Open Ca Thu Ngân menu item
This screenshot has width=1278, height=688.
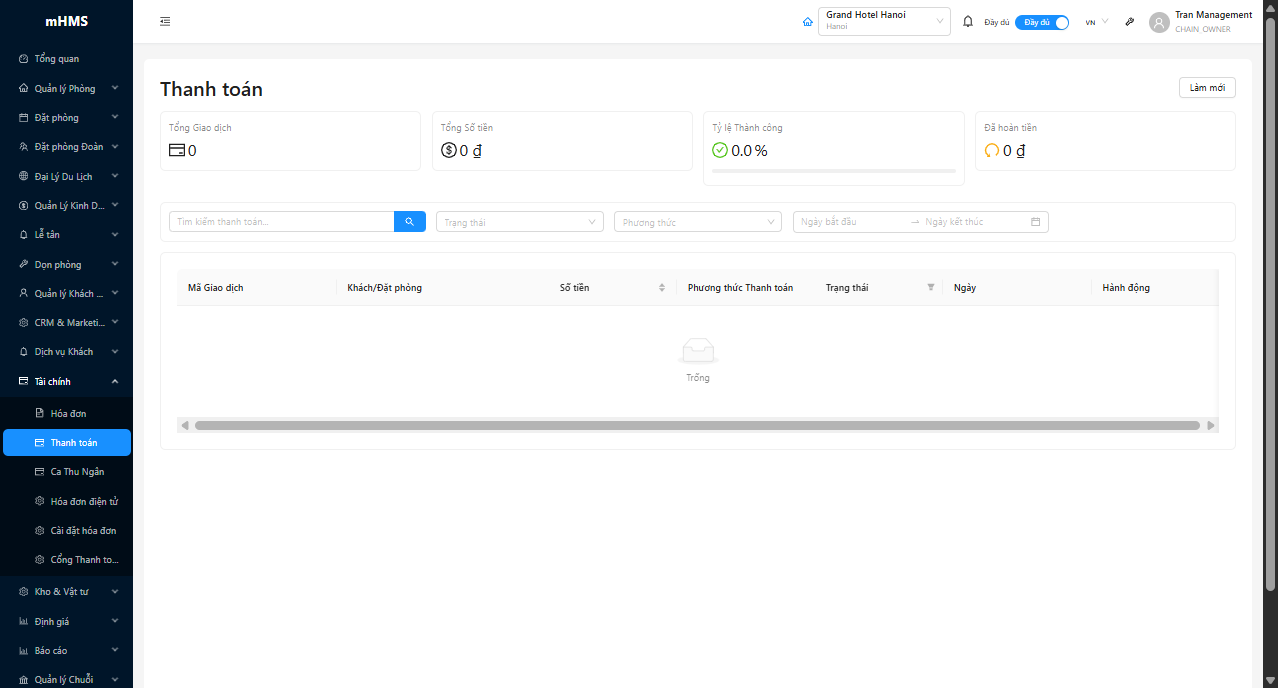(x=77, y=472)
